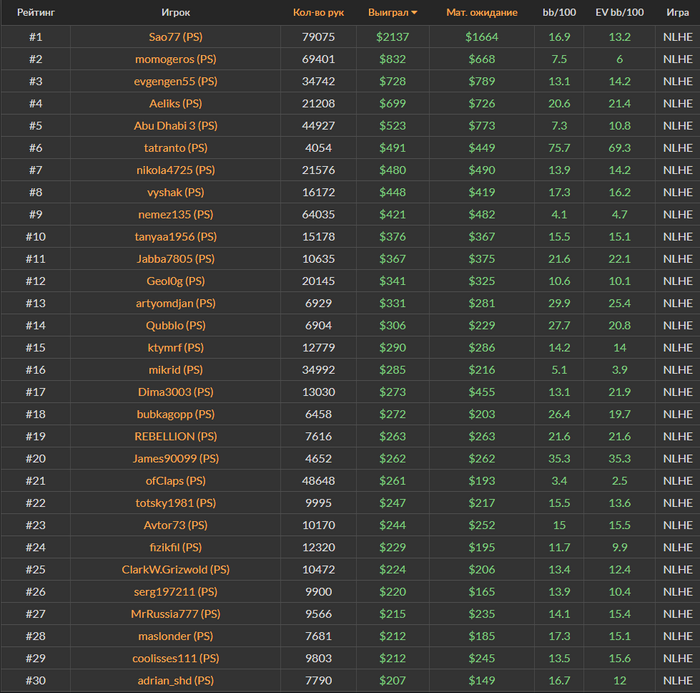This screenshot has height=693, width=700.
Task: Click EV bb/100 column header
Action: point(619,13)
